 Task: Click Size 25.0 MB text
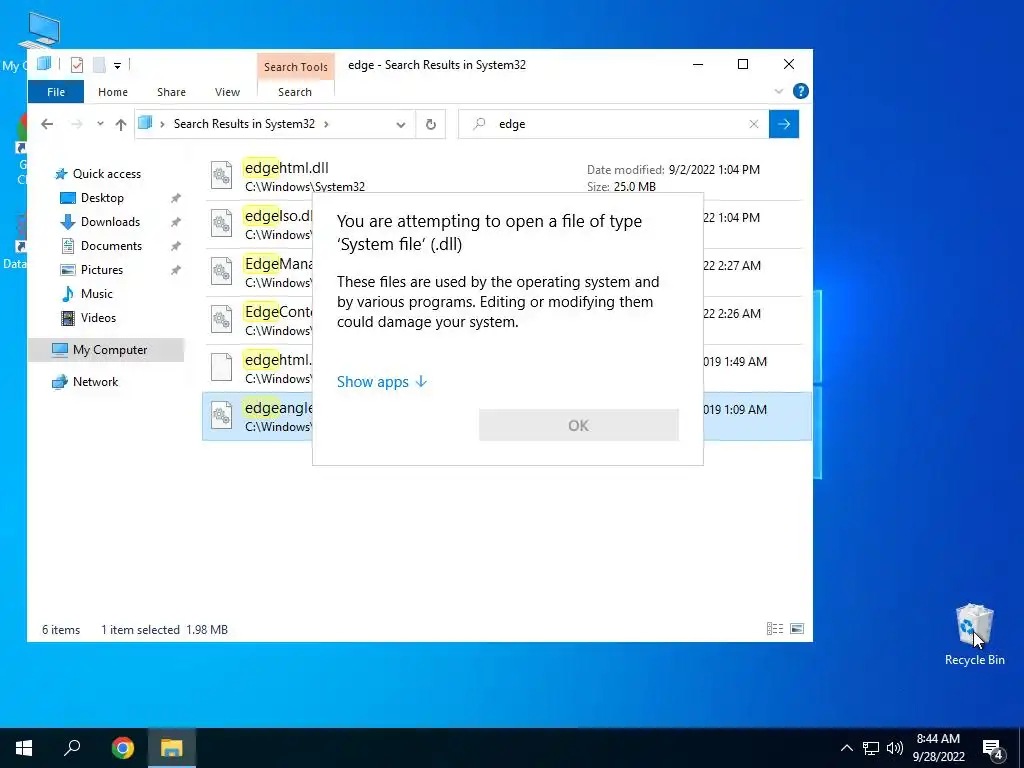(621, 187)
